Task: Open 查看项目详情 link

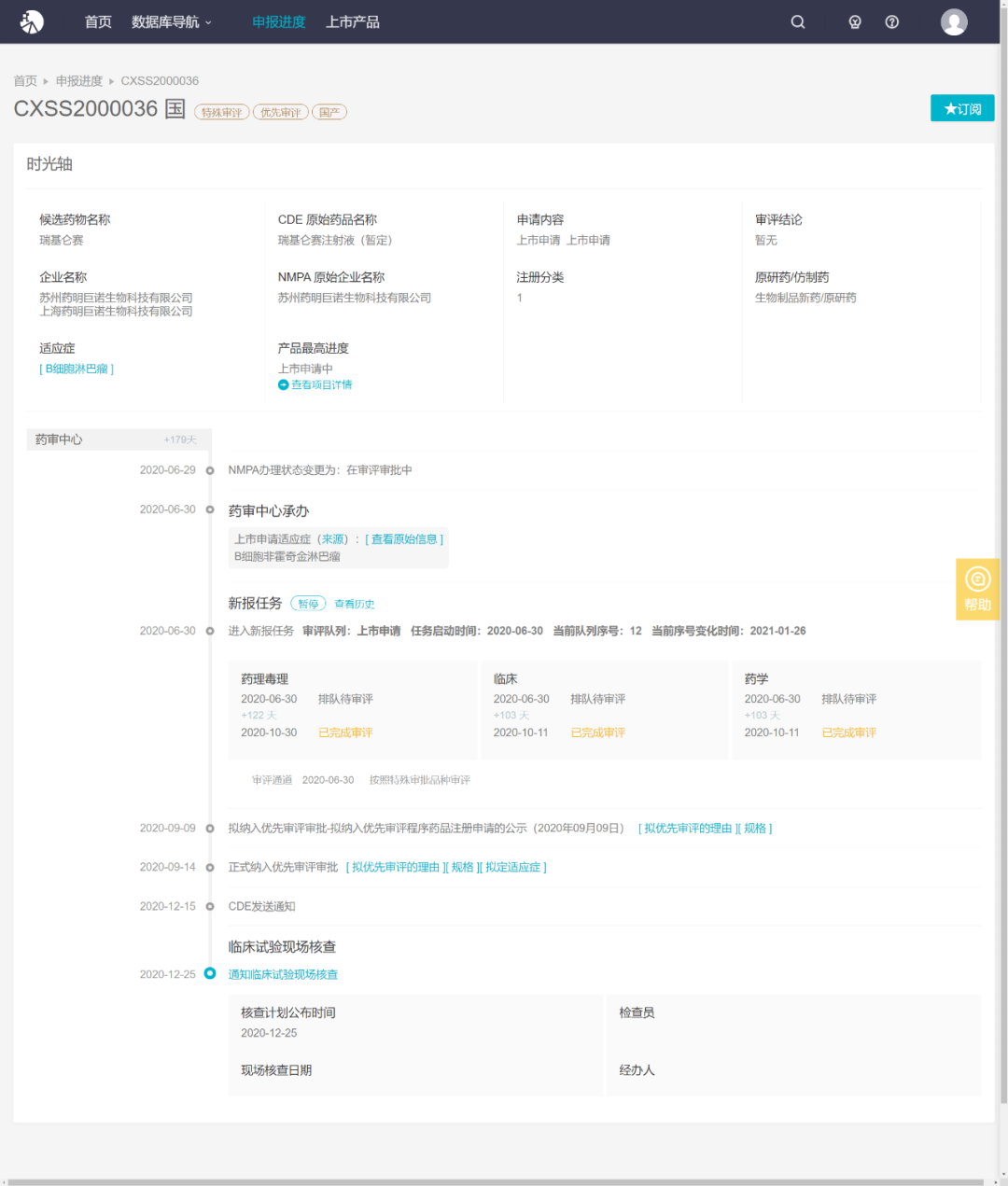Action: (x=321, y=384)
